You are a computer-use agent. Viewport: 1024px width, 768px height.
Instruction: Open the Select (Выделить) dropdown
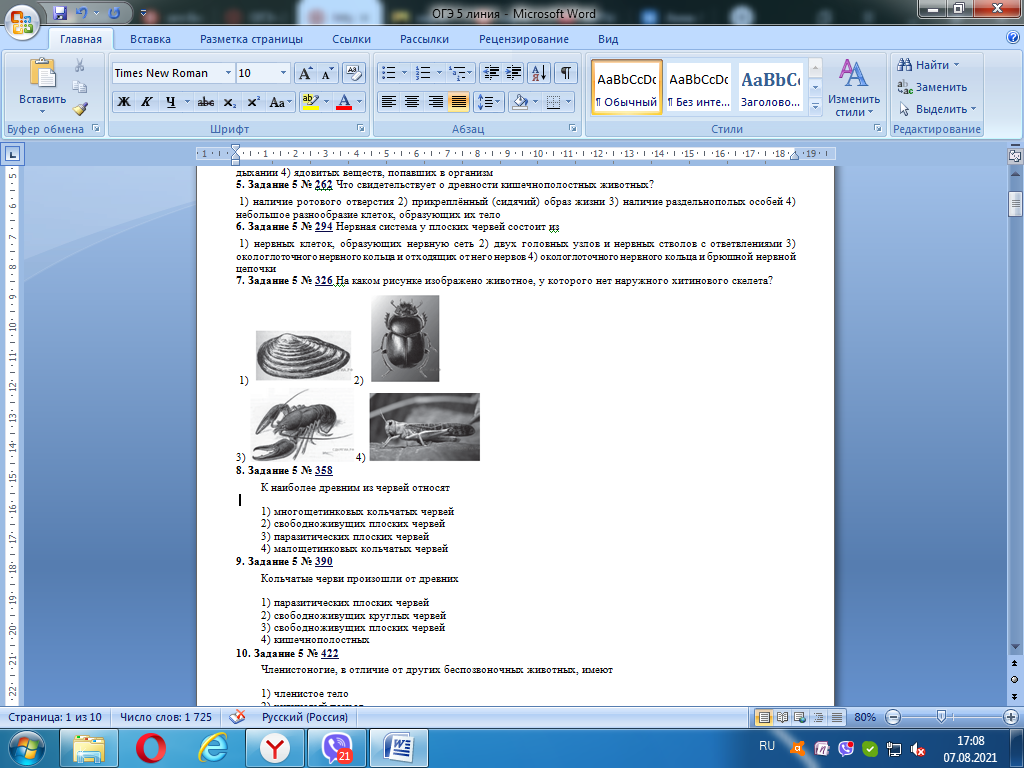coord(938,108)
